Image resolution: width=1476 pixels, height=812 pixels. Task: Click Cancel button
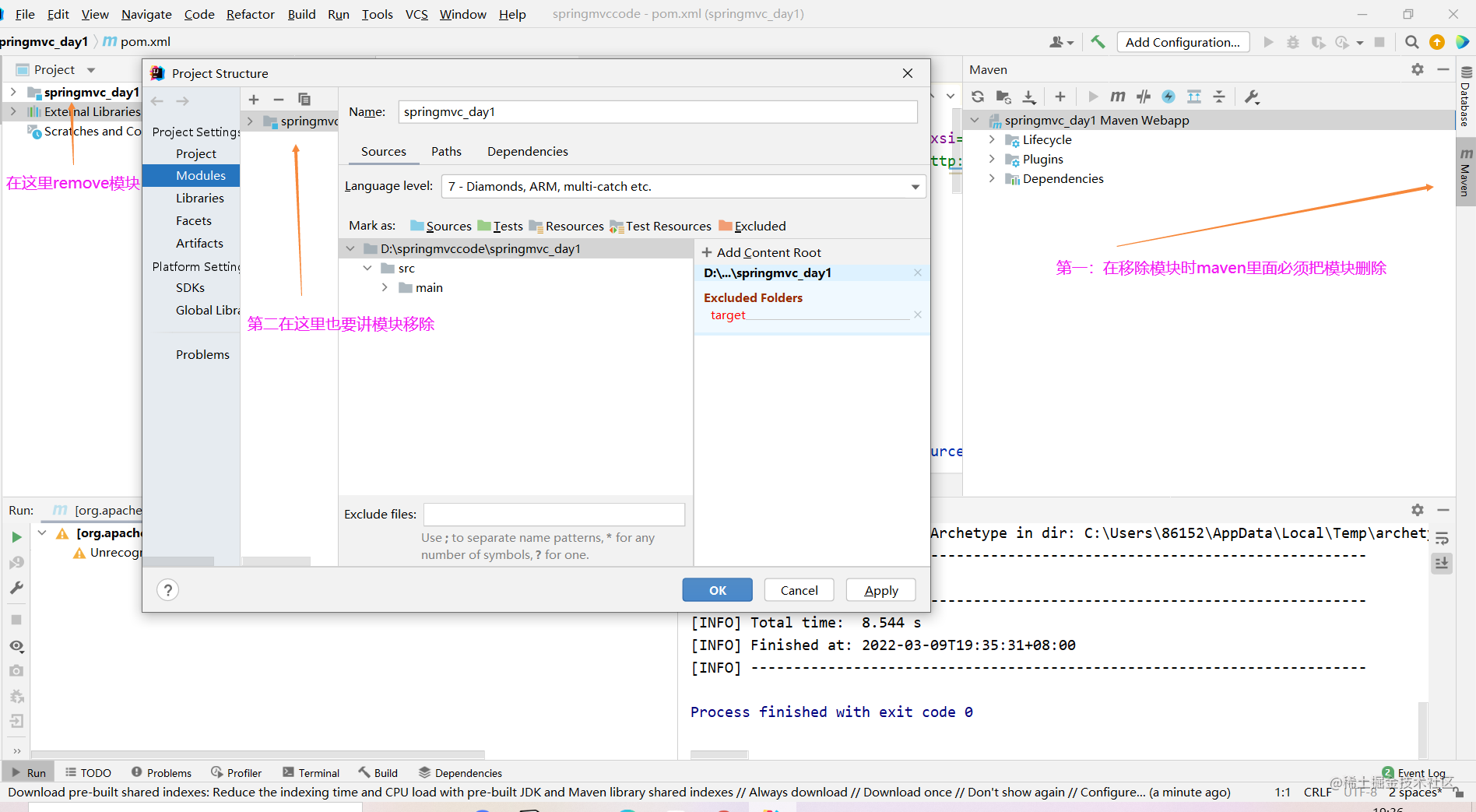pyautogui.click(x=799, y=590)
